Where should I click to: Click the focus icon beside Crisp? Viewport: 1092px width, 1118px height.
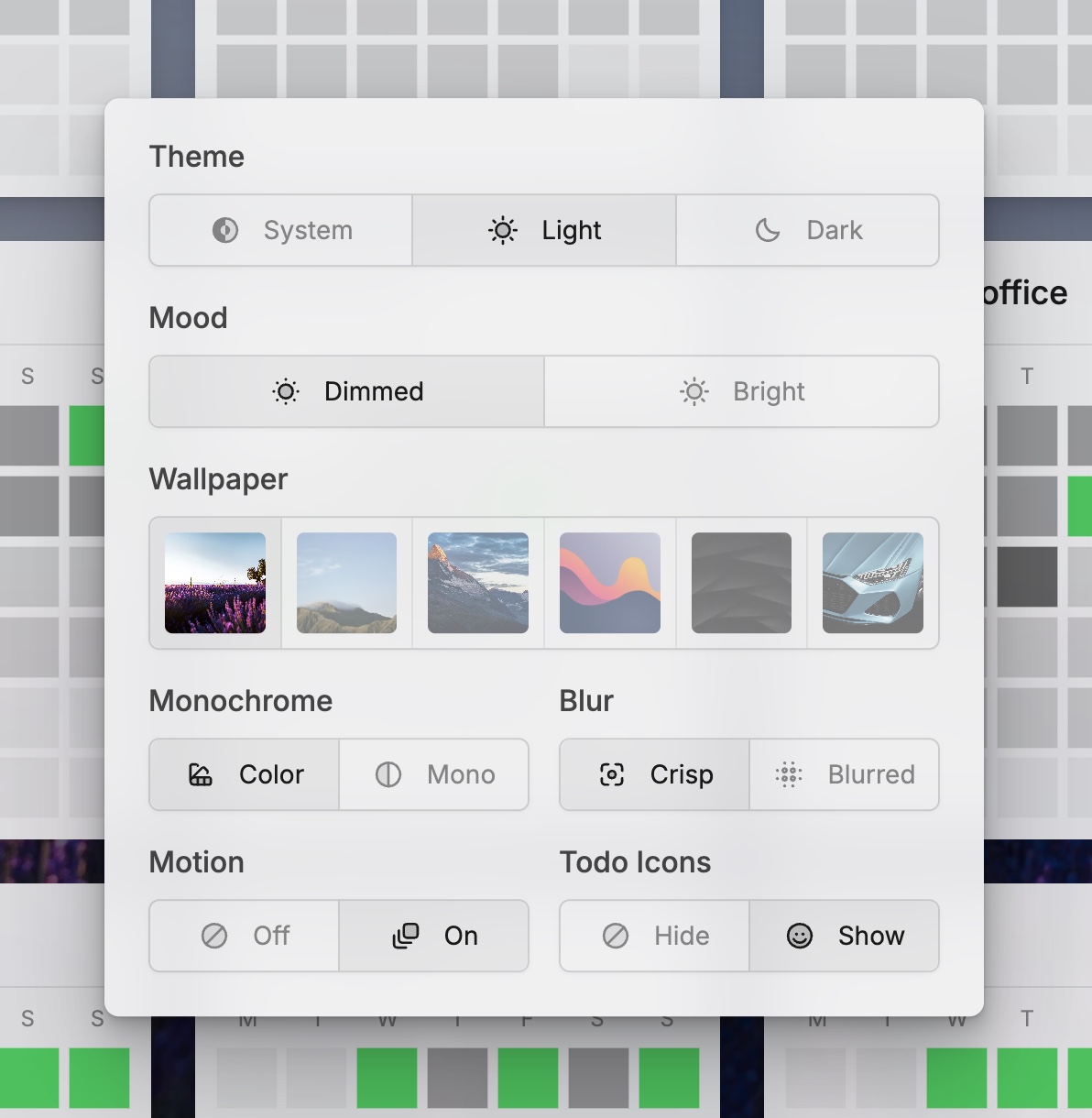coord(612,774)
